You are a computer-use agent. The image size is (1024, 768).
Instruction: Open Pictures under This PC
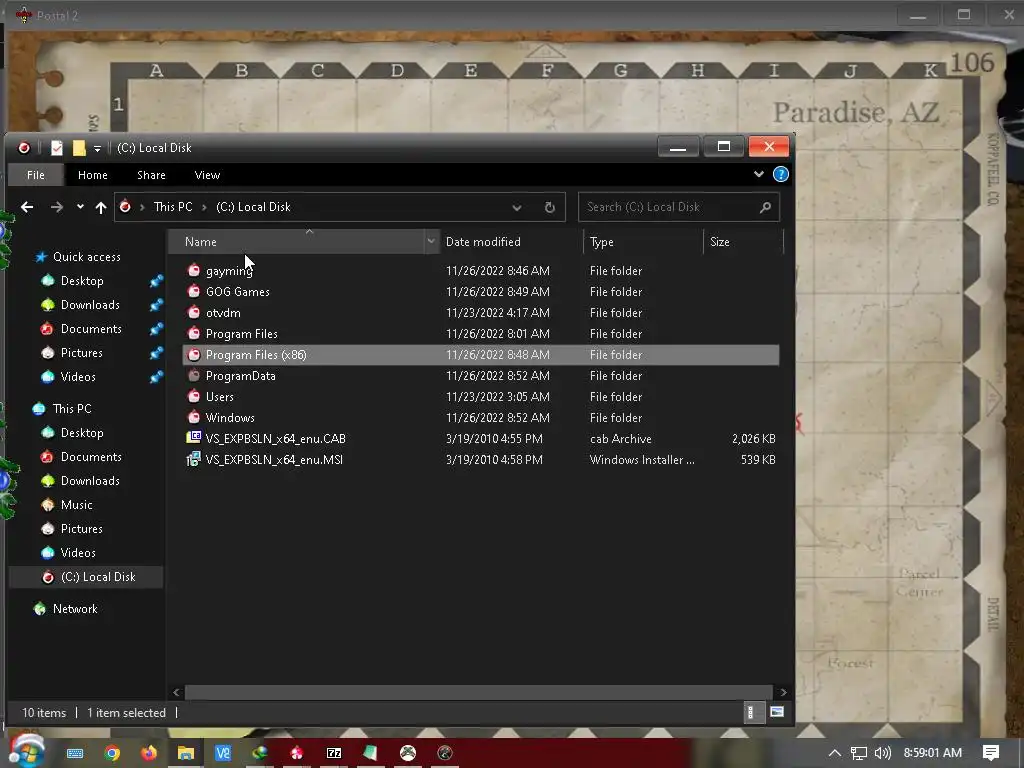81,529
